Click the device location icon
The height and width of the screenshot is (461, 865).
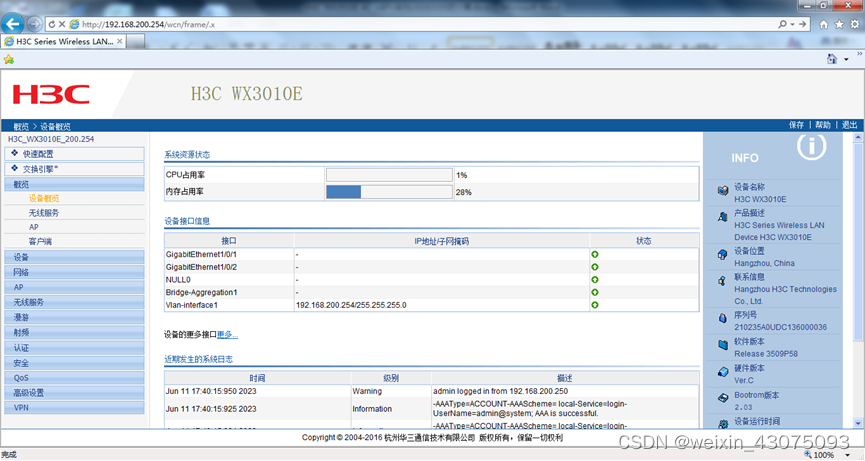723,254
